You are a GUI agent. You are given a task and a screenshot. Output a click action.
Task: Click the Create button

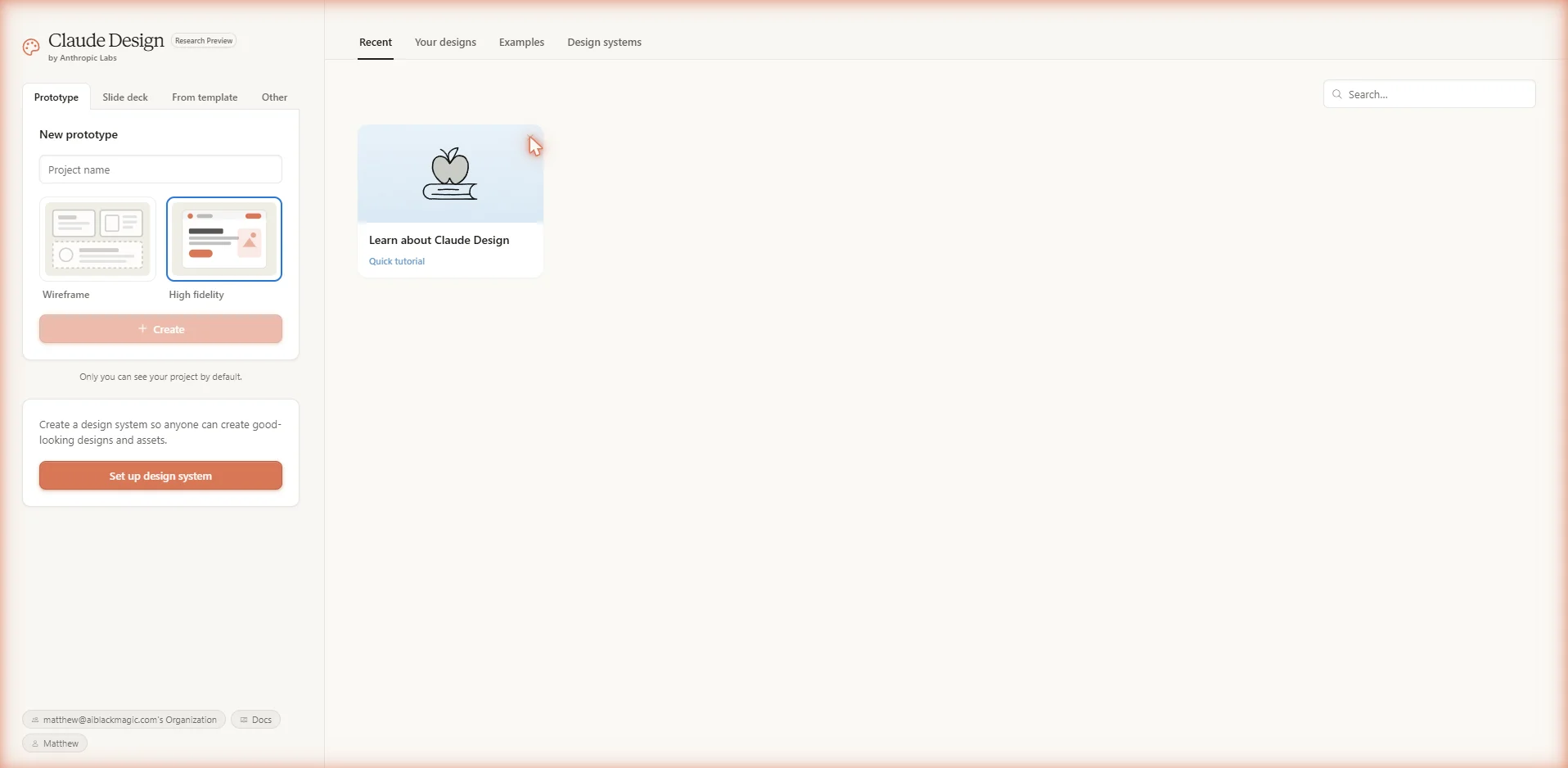(160, 329)
